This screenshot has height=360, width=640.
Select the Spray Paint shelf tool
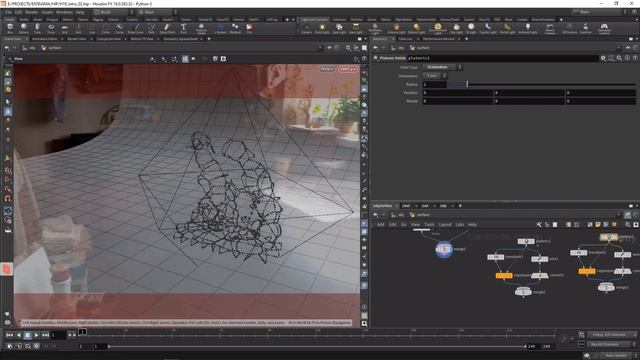[x=167, y=28]
